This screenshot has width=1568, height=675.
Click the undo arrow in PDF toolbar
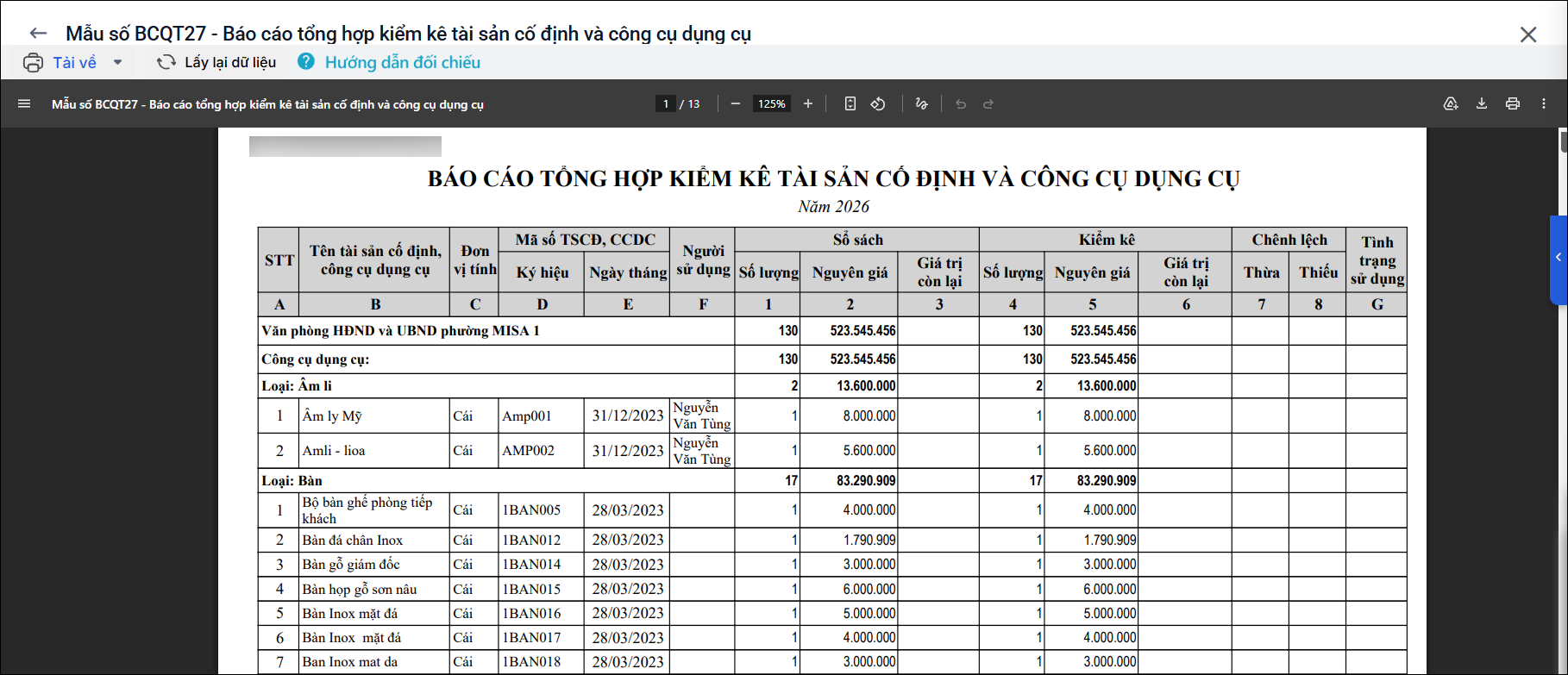[961, 103]
